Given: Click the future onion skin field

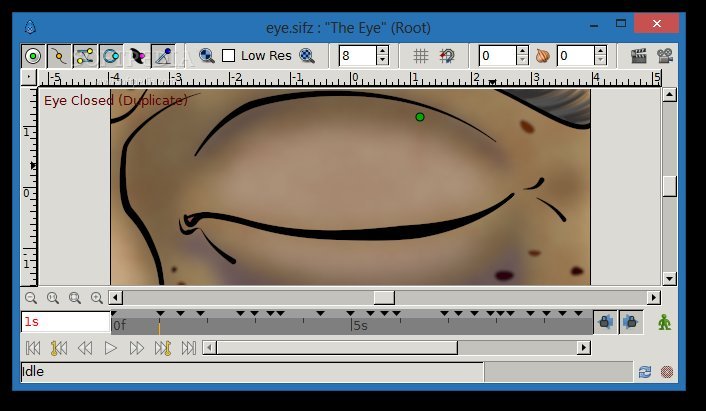Looking at the screenshot, I should click(x=575, y=56).
